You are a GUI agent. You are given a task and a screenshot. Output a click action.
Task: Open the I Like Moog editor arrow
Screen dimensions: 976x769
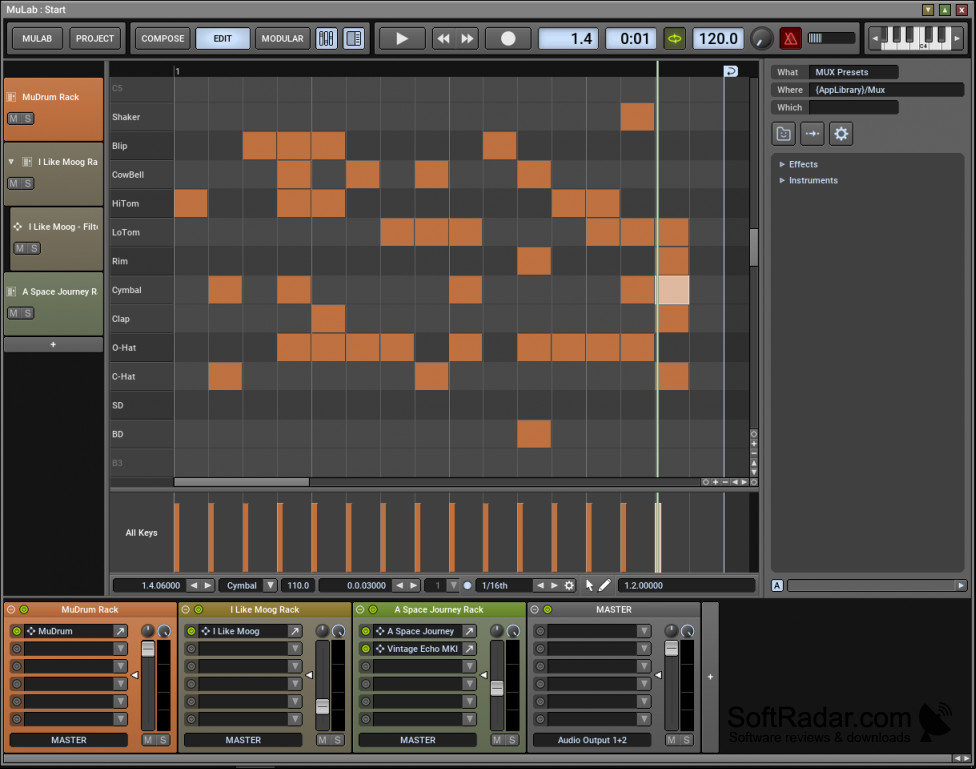[x=294, y=631]
